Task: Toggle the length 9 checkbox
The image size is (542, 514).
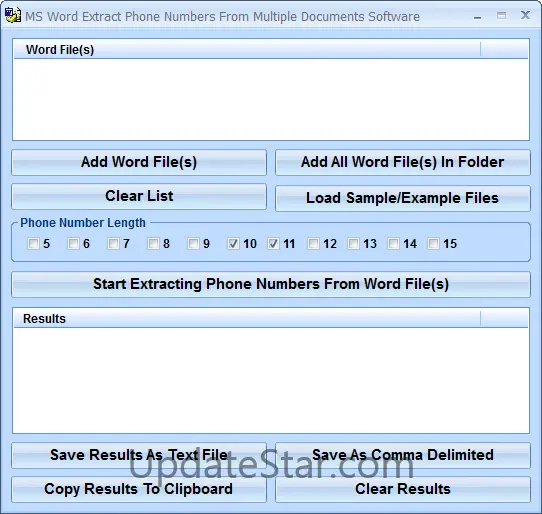Action: [193, 244]
